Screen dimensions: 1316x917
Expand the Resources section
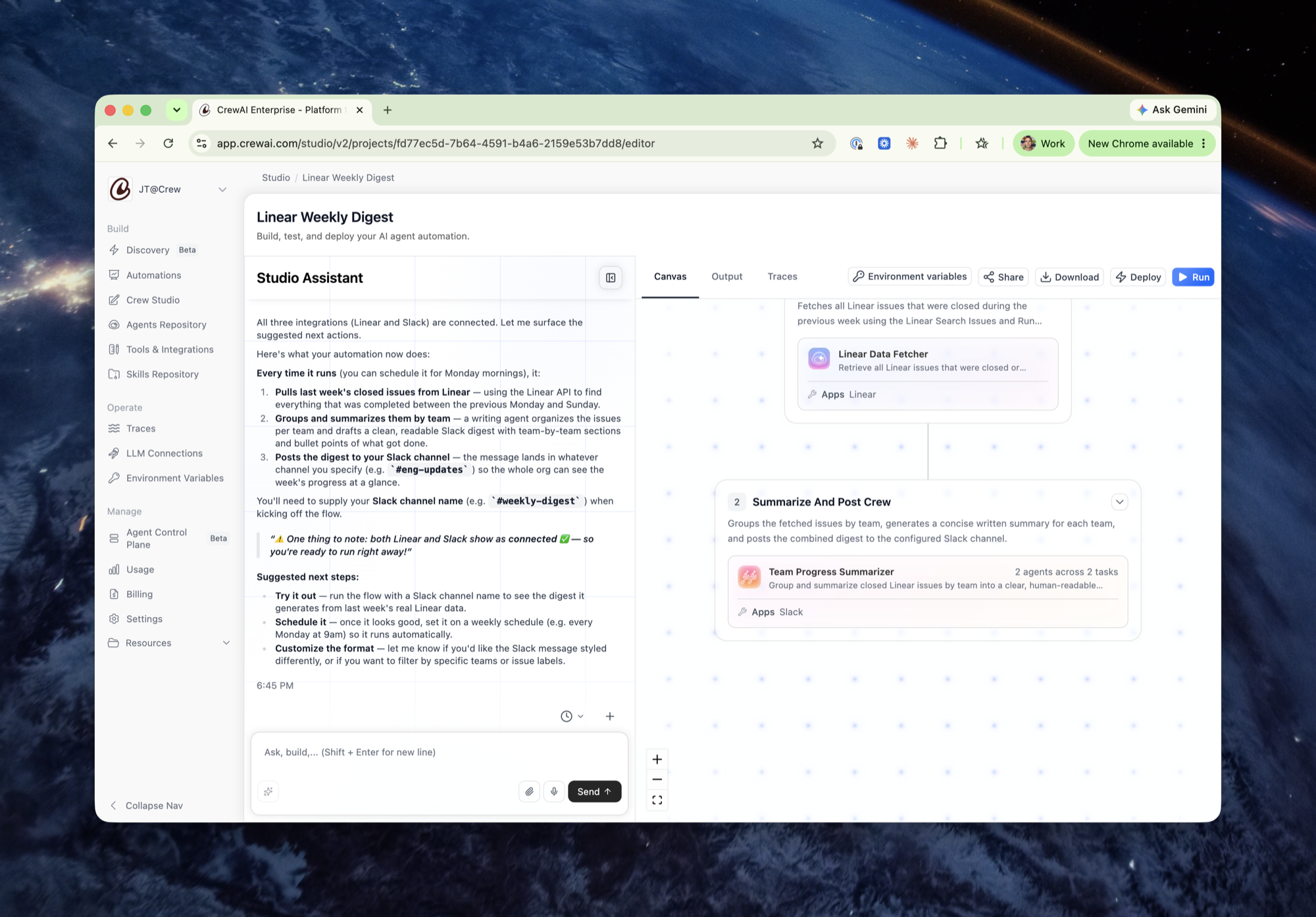pos(170,643)
